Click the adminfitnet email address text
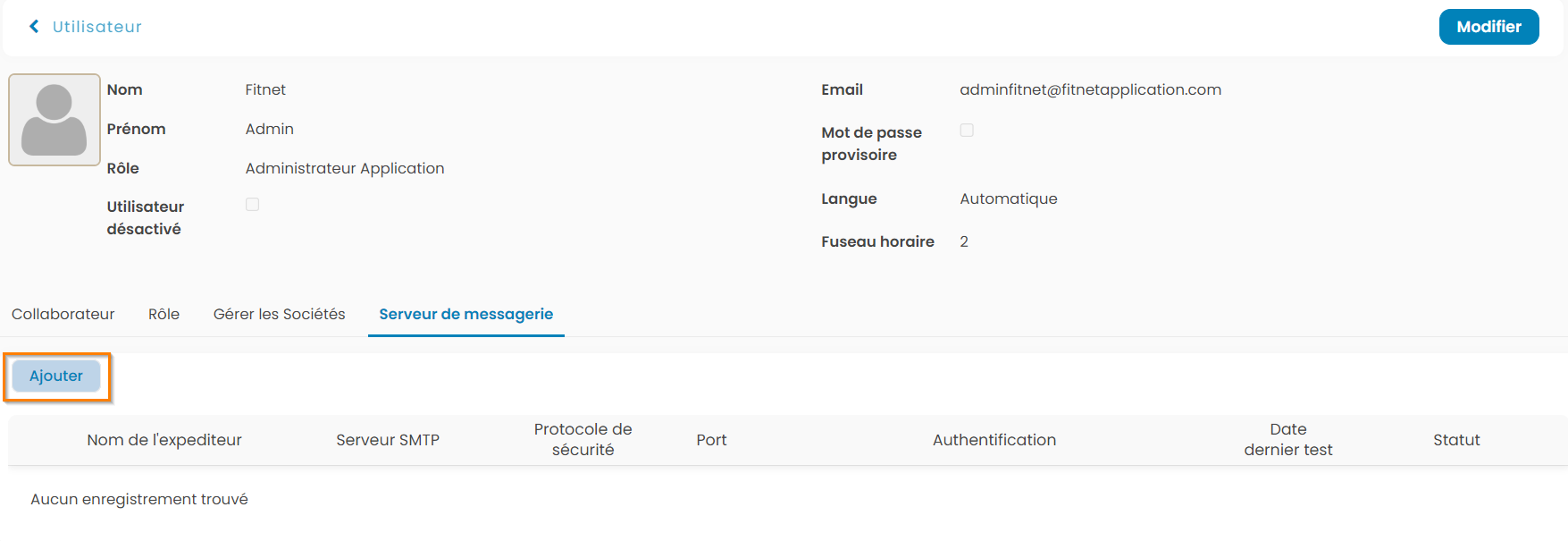The height and width of the screenshot is (541, 1568). (x=1090, y=90)
